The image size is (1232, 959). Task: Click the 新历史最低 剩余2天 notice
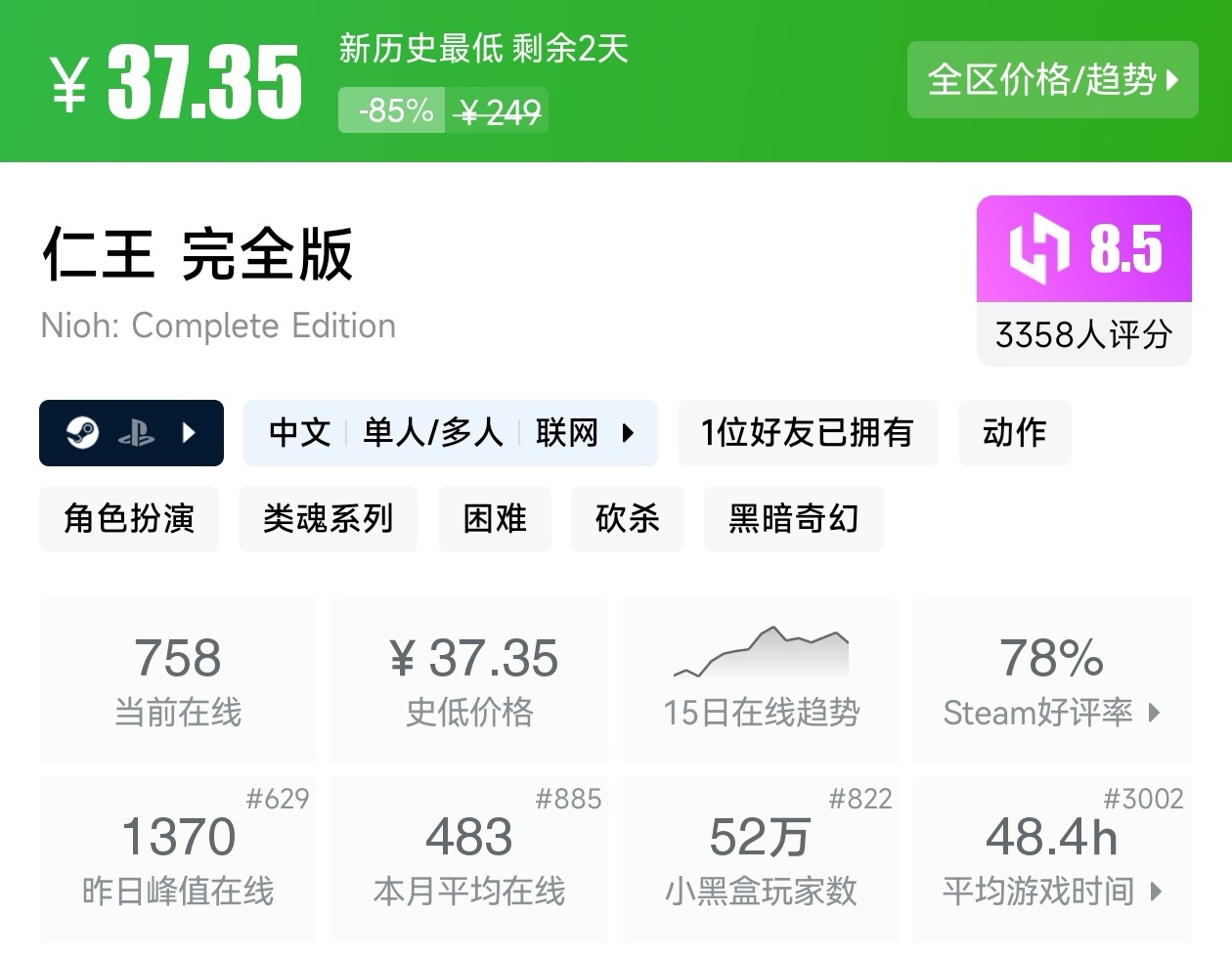tap(483, 48)
